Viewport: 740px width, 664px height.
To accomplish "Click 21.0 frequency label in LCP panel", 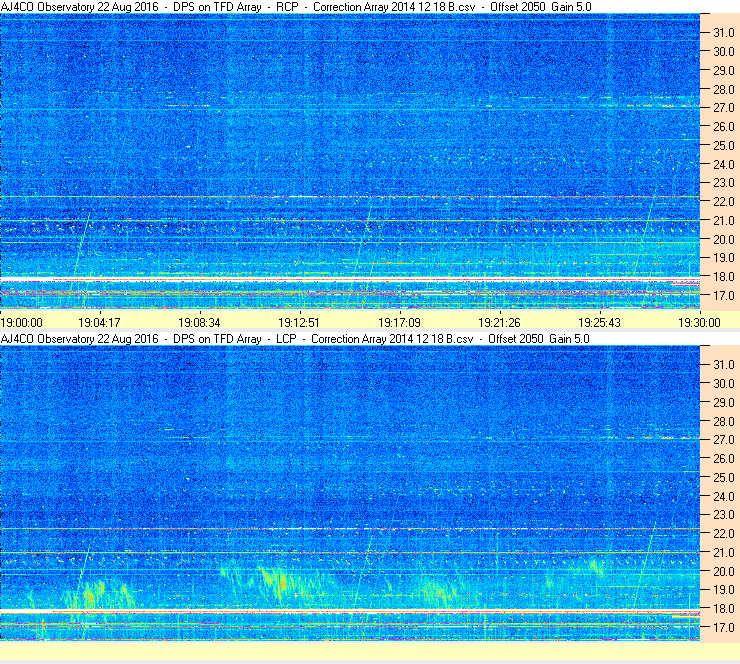I will click(723, 553).
